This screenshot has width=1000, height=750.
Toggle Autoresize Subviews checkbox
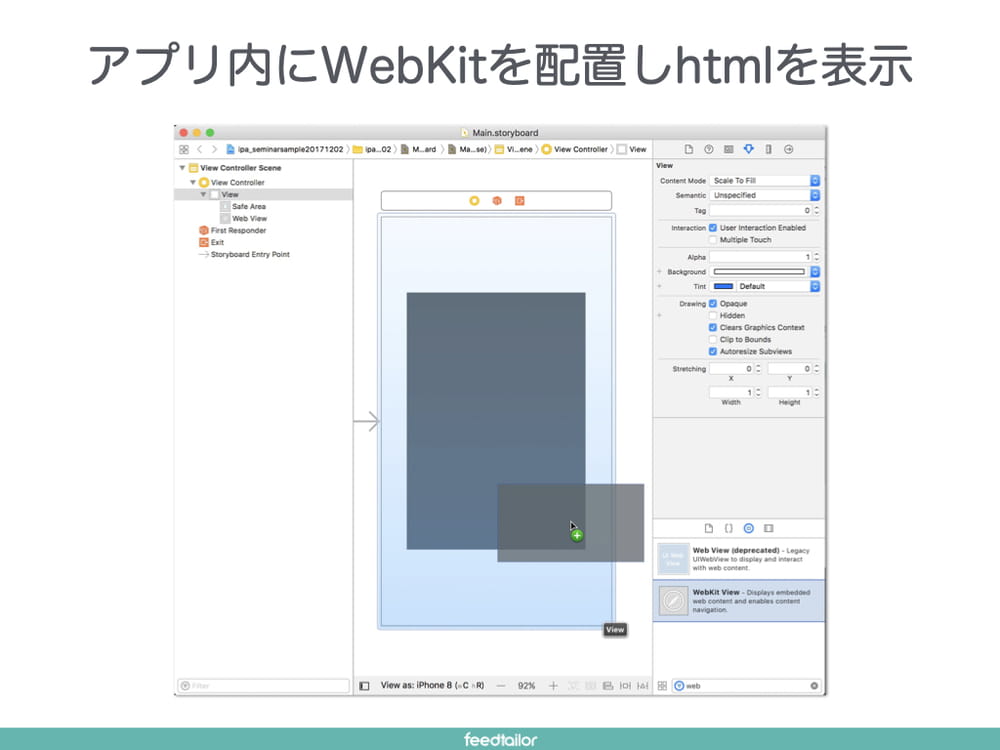713,351
